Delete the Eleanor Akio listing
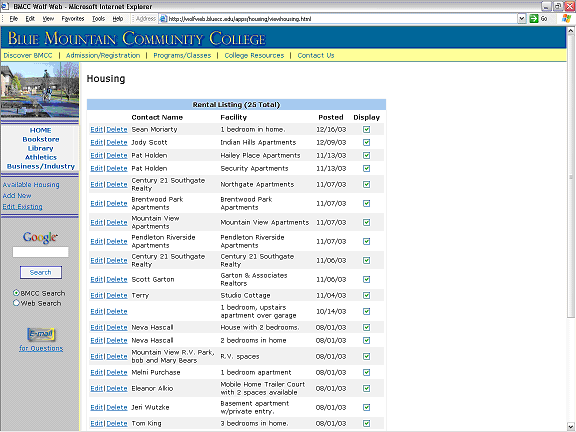 [117, 388]
